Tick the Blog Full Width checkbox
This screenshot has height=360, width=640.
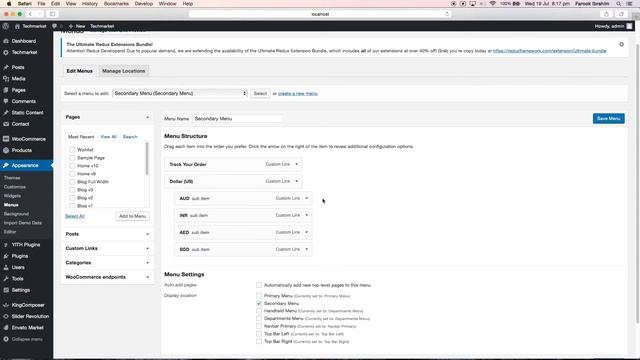point(72,182)
